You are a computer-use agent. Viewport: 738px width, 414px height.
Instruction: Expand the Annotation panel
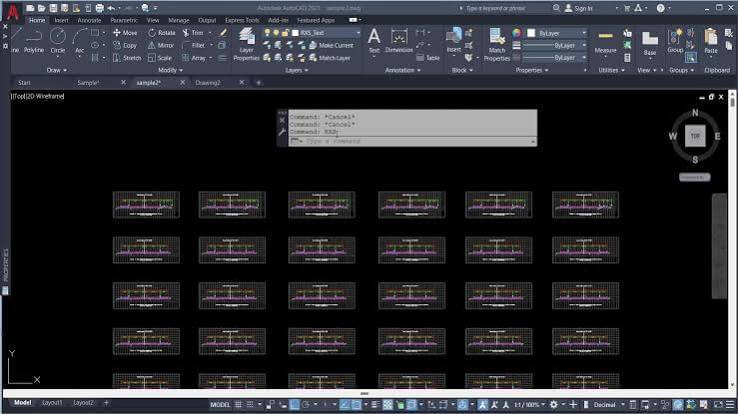[x=403, y=70]
